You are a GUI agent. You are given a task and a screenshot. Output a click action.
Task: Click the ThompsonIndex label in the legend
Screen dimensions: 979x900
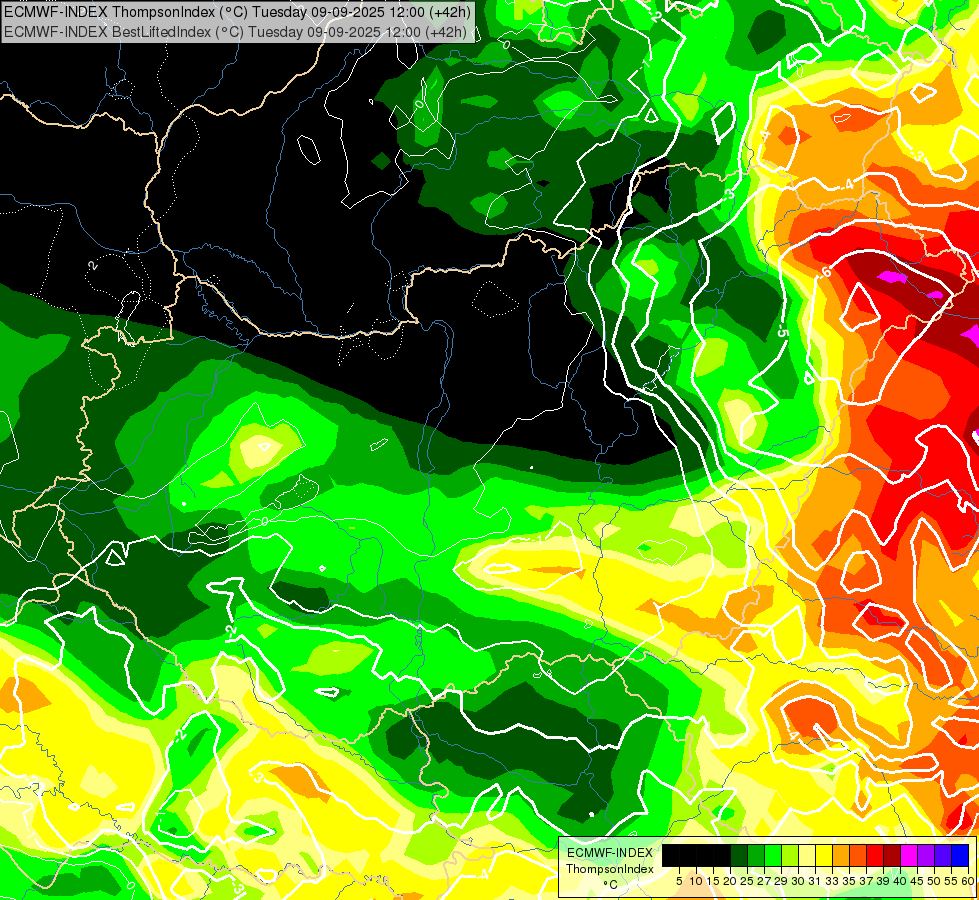point(610,869)
